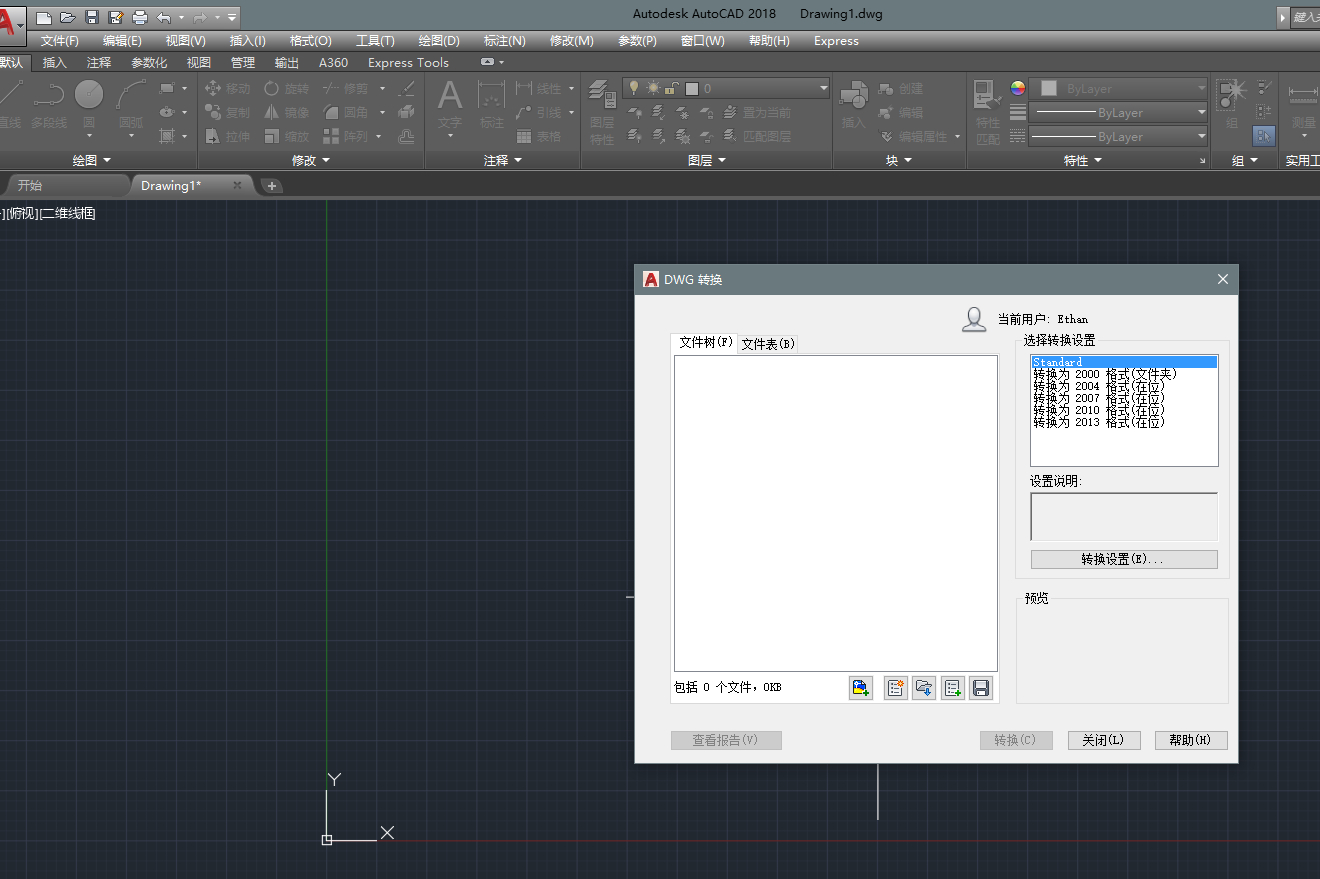This screenshot has height=879, width=1320.
Task: Switch to the Express Tools ribbon tab
Action: pyautogui.click(x=408, y=62)
